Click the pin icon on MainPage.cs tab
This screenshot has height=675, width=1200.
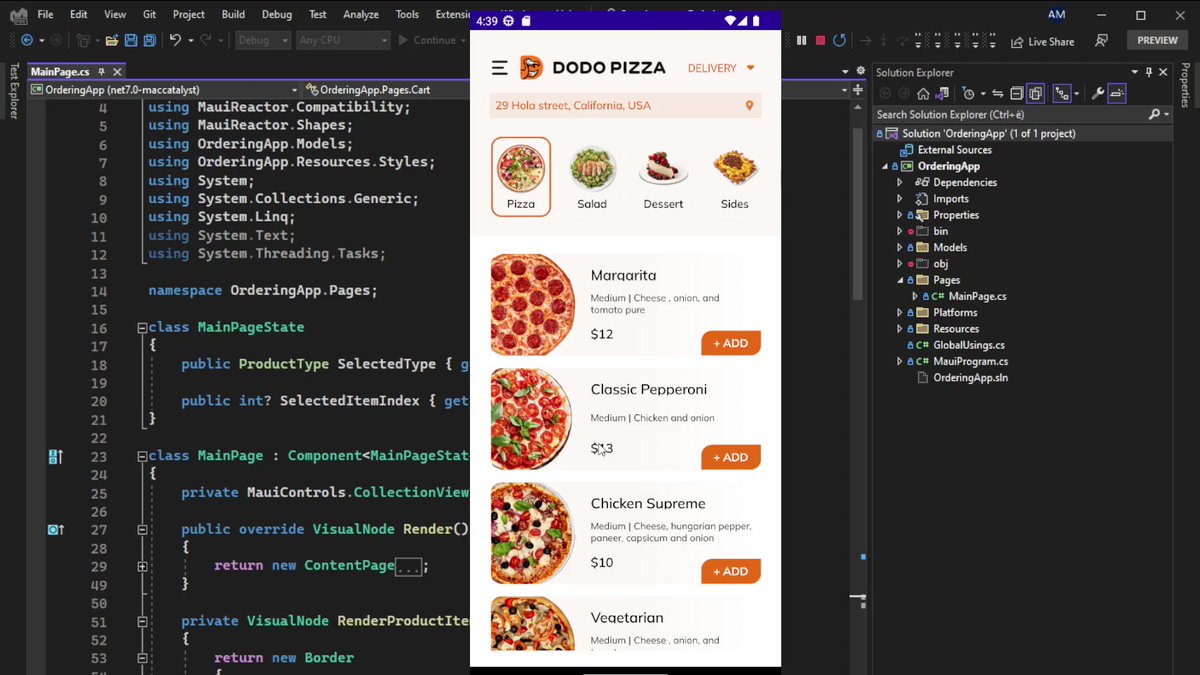[102, 72]
